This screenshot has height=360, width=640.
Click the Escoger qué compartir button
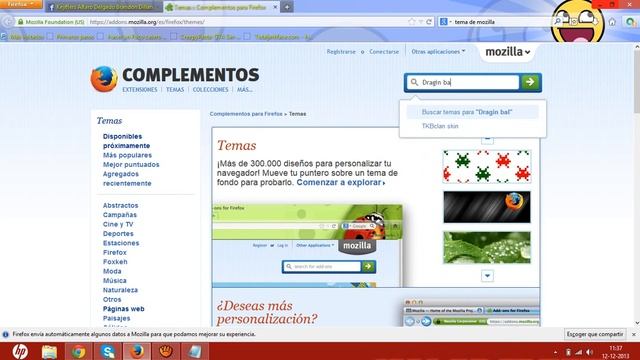[x=595, y=334]
